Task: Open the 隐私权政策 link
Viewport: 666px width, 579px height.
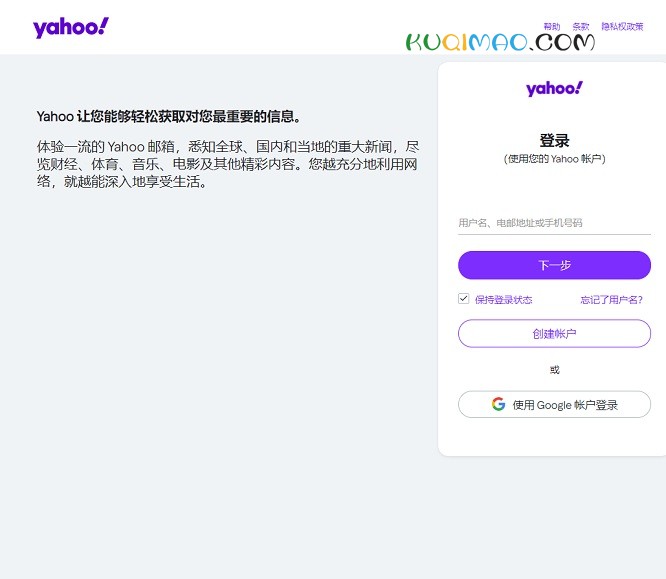Action: (x=622, y=27)
